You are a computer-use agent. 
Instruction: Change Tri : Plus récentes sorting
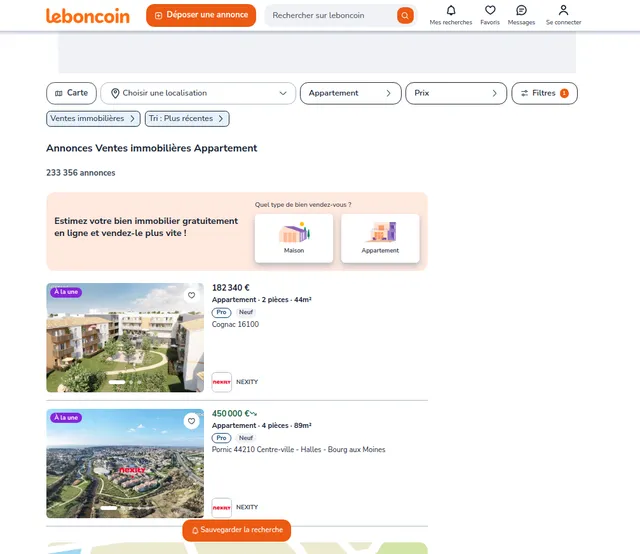click(187, 118)
